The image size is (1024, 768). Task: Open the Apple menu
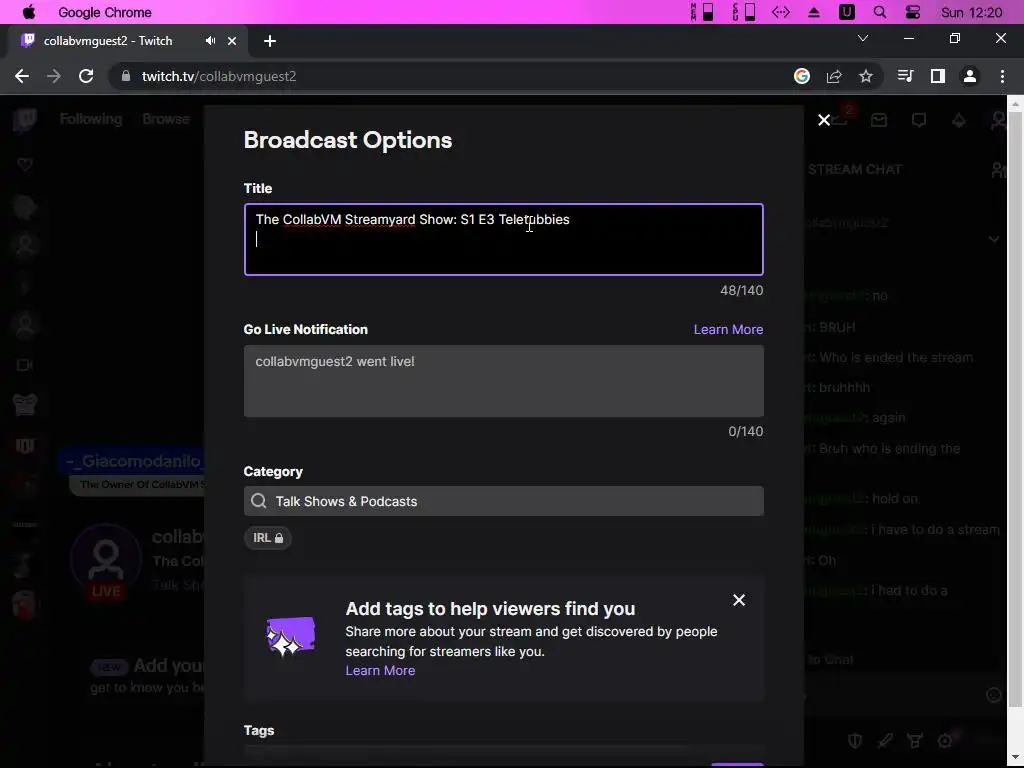click(x=29, y=12)
